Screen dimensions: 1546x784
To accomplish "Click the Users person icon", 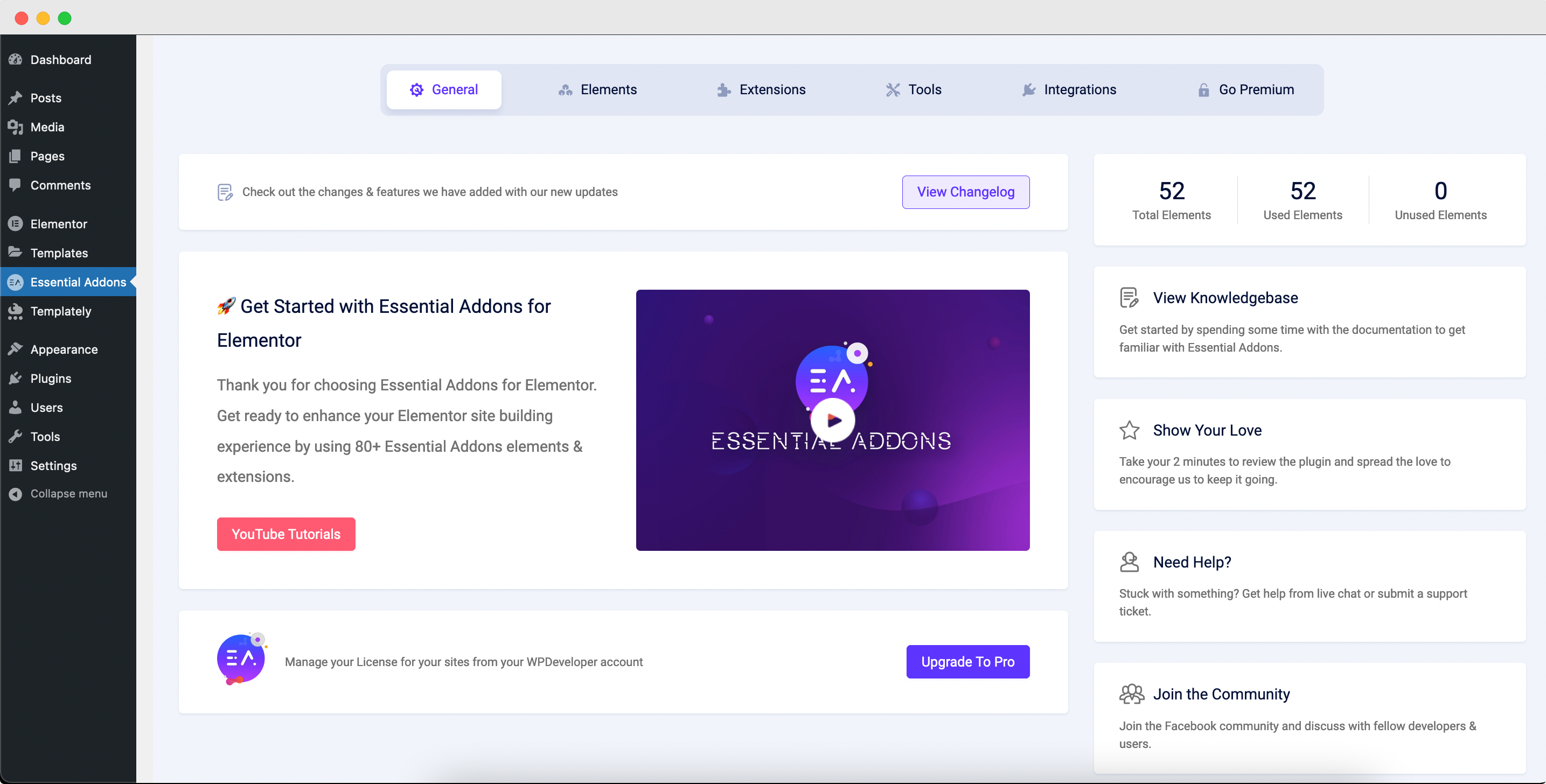I will click(15, 407).
